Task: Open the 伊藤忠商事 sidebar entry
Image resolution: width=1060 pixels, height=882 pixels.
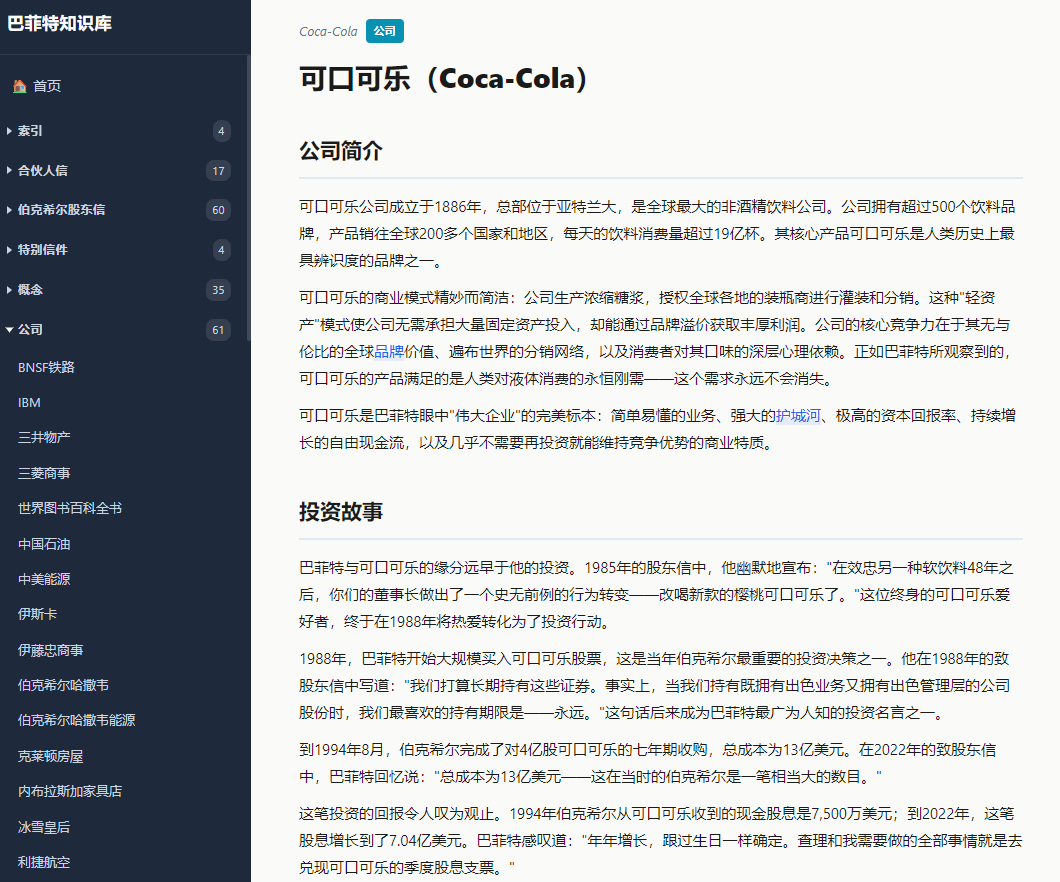Action: [x=50, y=650]
